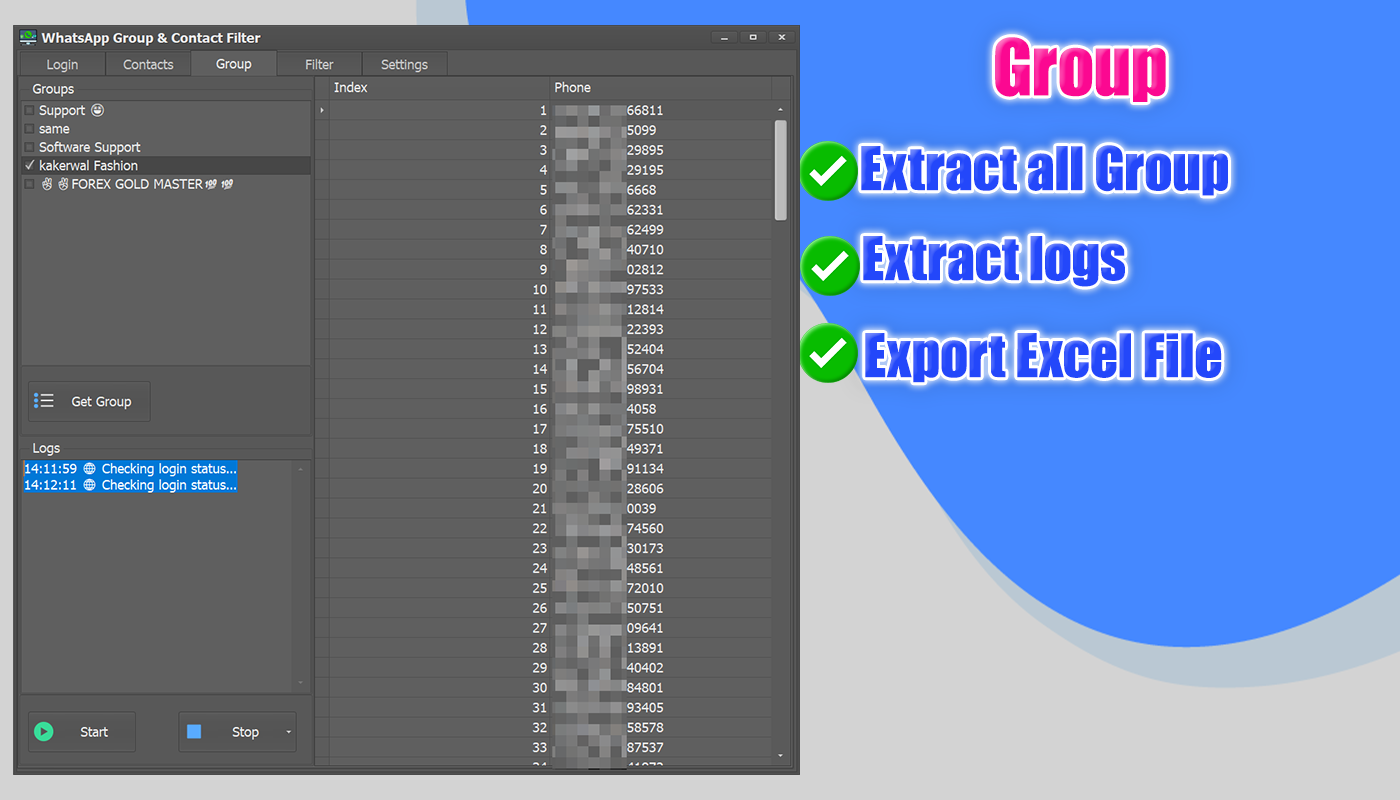Select the Group tab
The image size is (1400, 800).
(x=233, y=63)
